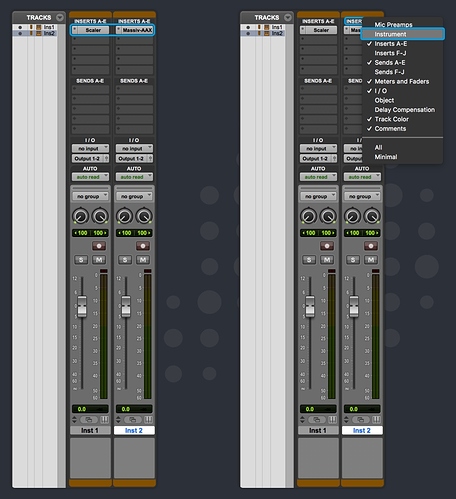This screenshot has width=456, height=499.
Task: Open left TRACKS list dropdown arrow
Action: [60, 17]
